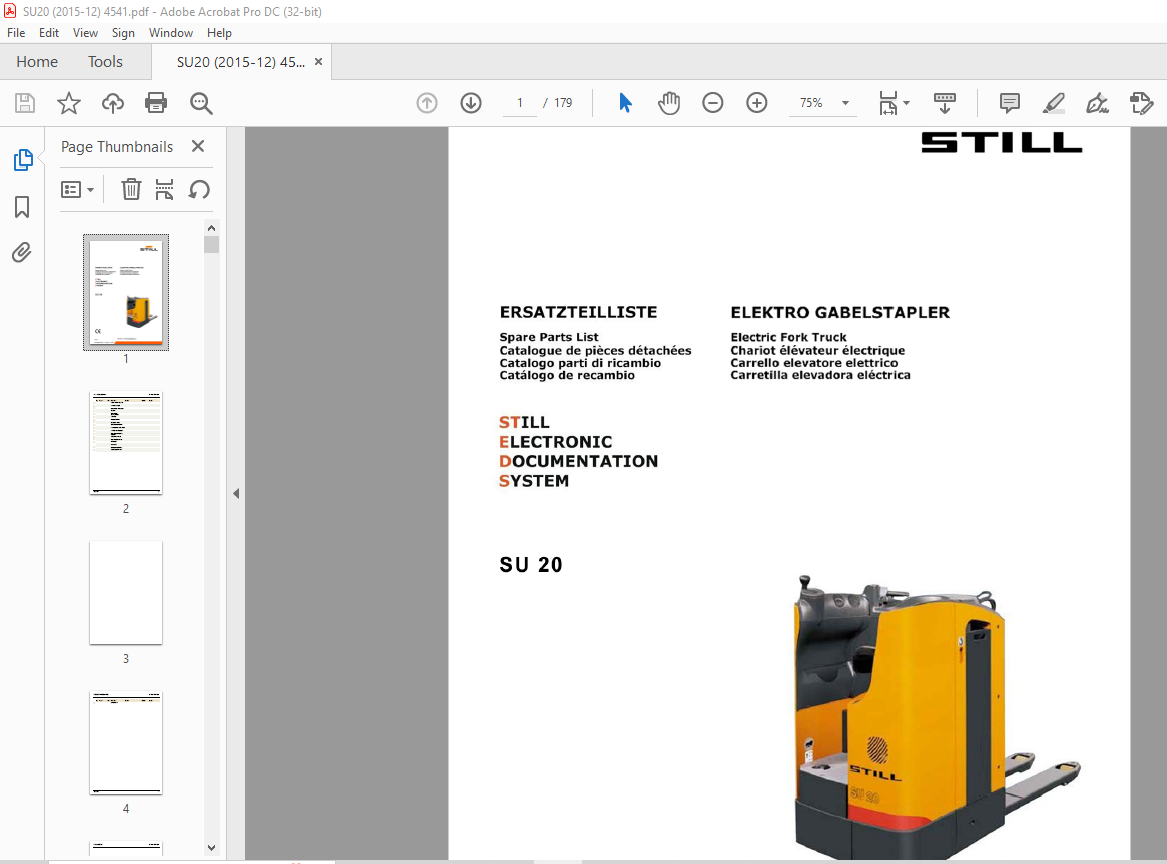1167x864 pixels.
Task: Click the 179 total pages label
Action: pyautogui.click(x=563, y=103)
